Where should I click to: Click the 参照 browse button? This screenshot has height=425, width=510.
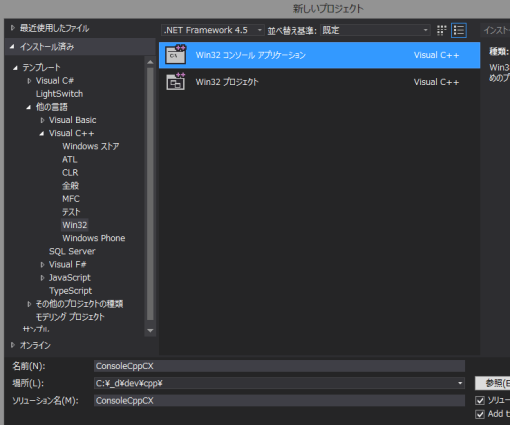pos(492,383)
